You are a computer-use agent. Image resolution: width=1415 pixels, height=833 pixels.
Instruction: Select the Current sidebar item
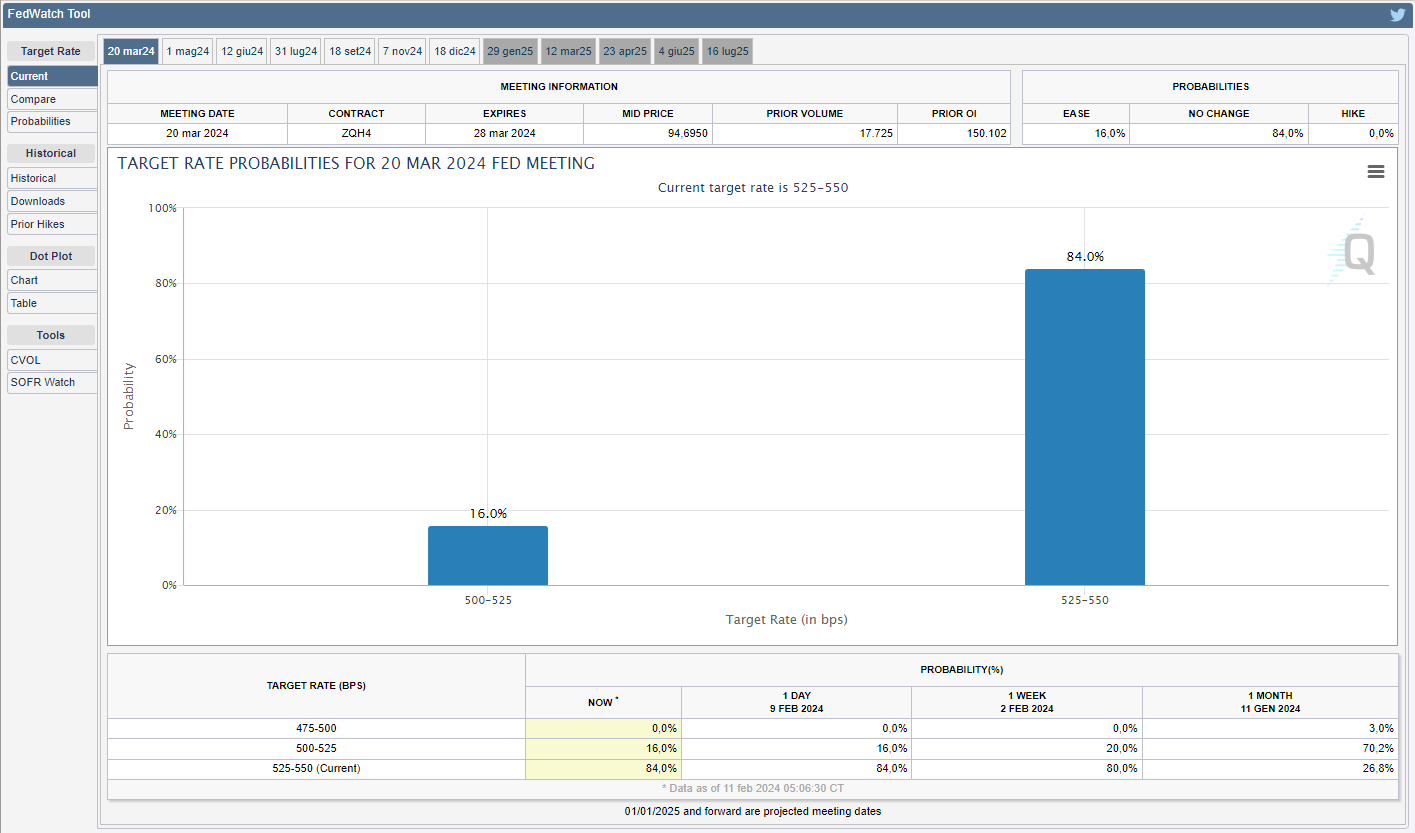point(52,76)
